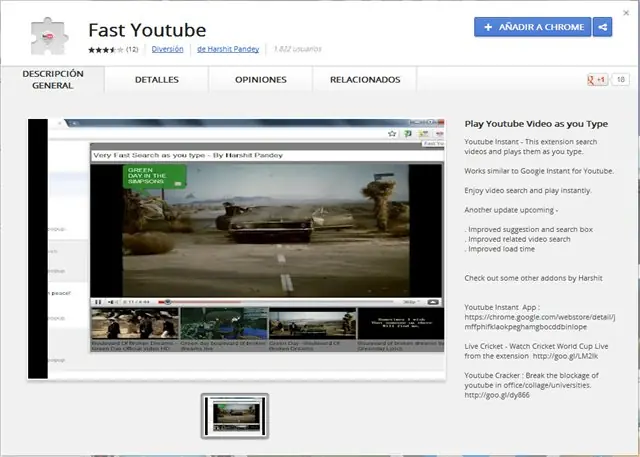Open the Opiniones tab
The height and width of the screenshot is (457, 640).
(261, 80)
